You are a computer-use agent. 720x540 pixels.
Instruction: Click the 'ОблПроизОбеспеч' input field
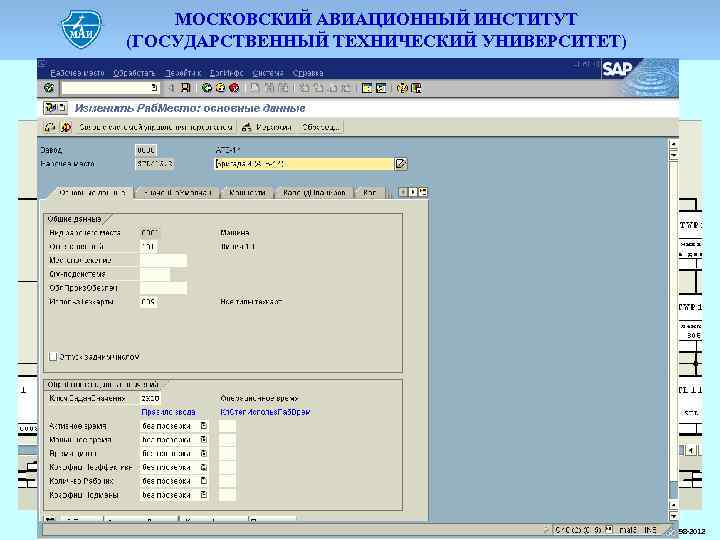pyautogui.click(x=163, y=288)
